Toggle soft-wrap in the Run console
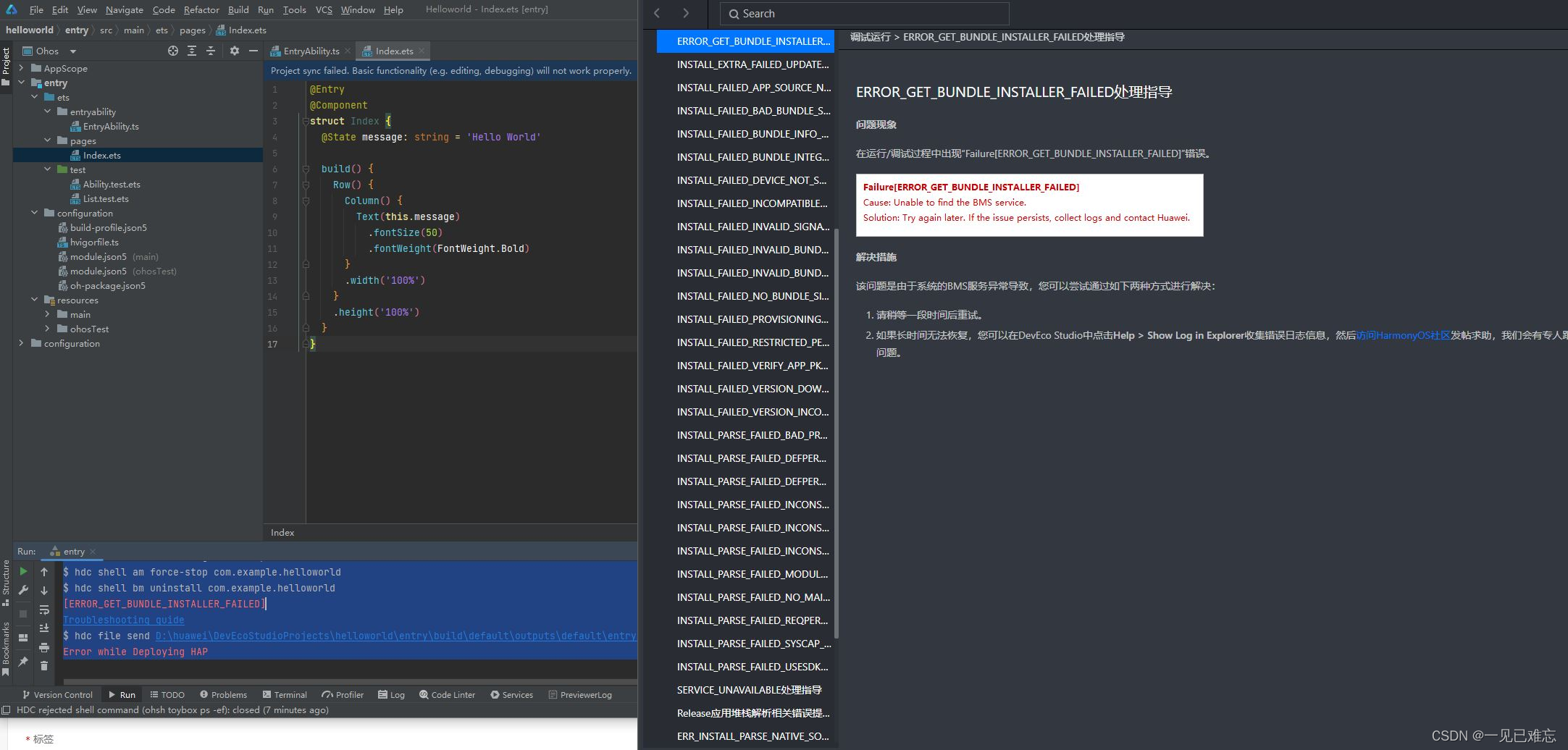 click(44, 611)
